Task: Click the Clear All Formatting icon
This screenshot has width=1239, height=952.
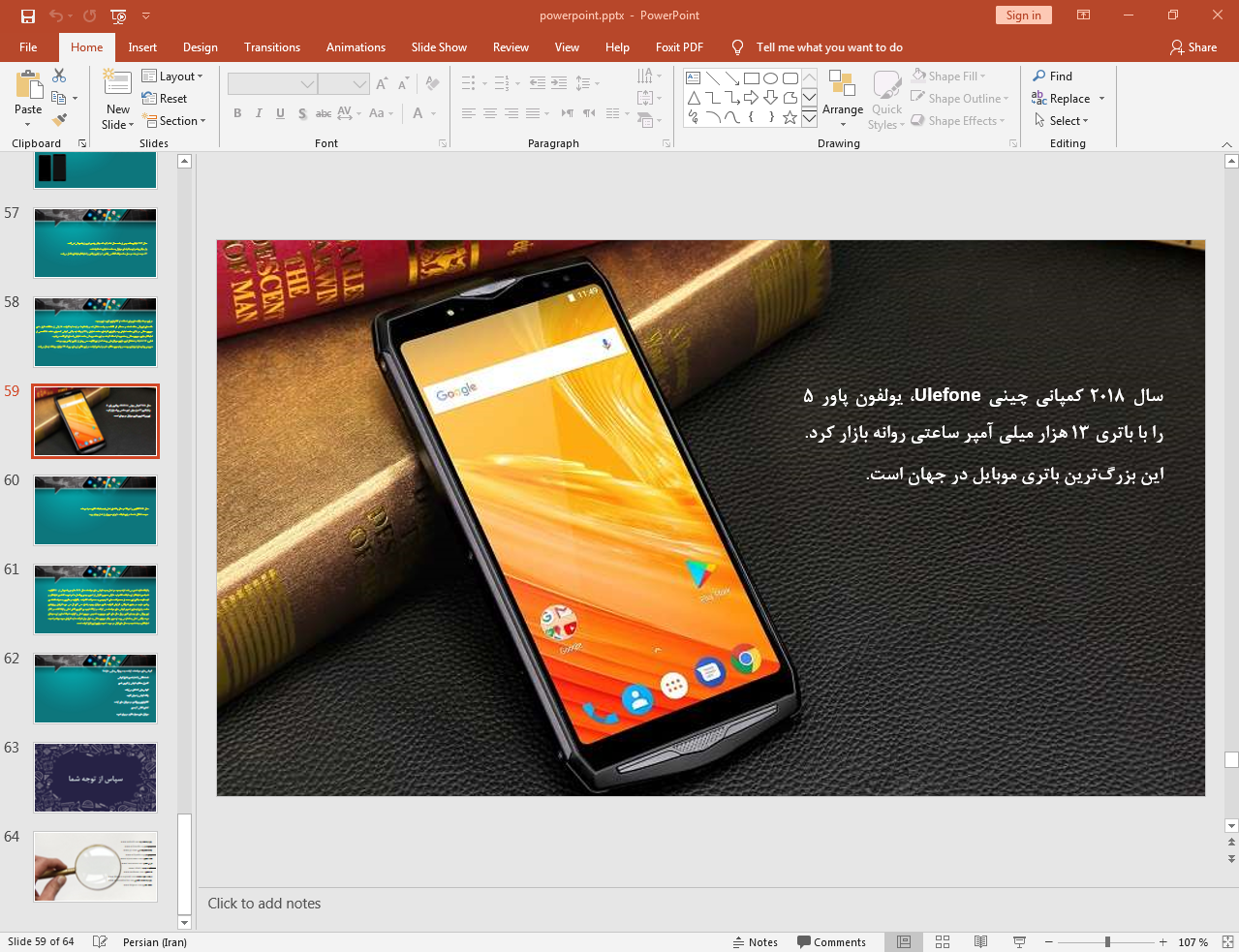Action: tap(431, 84)
